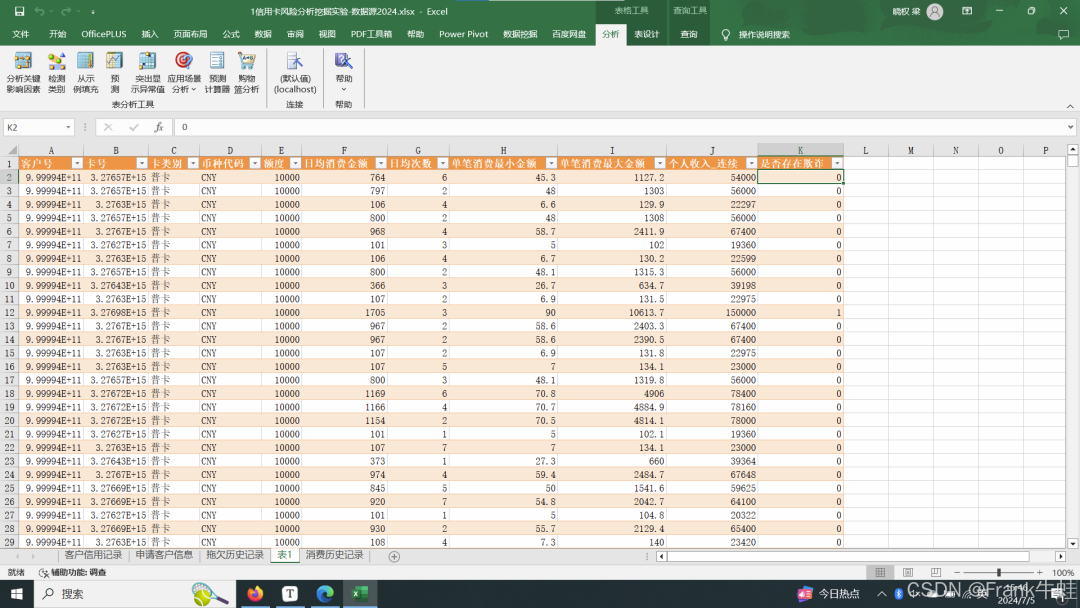Click the 操作说明搜索 search box
The height and width of the screenshot is (608, 1080).
(764, 34)
